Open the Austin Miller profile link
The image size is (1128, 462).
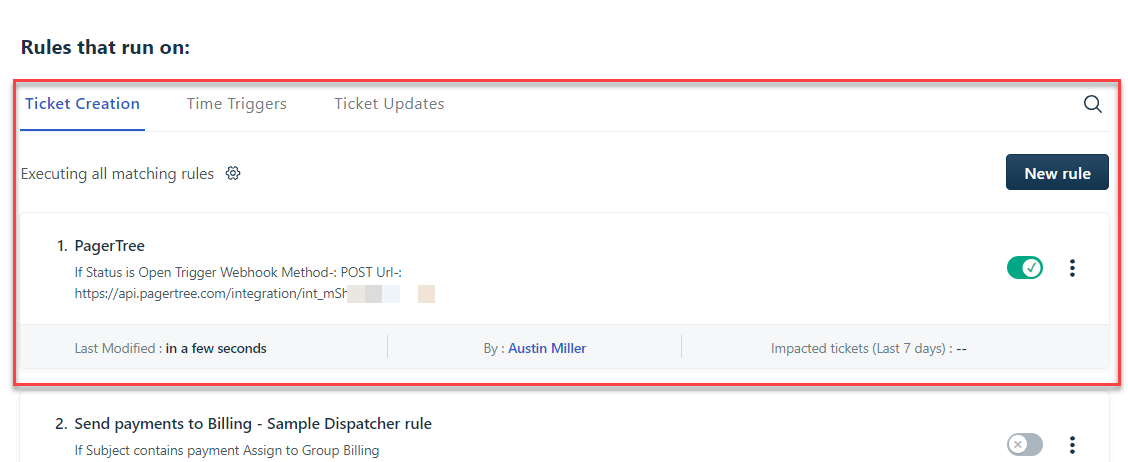[547, 348]
